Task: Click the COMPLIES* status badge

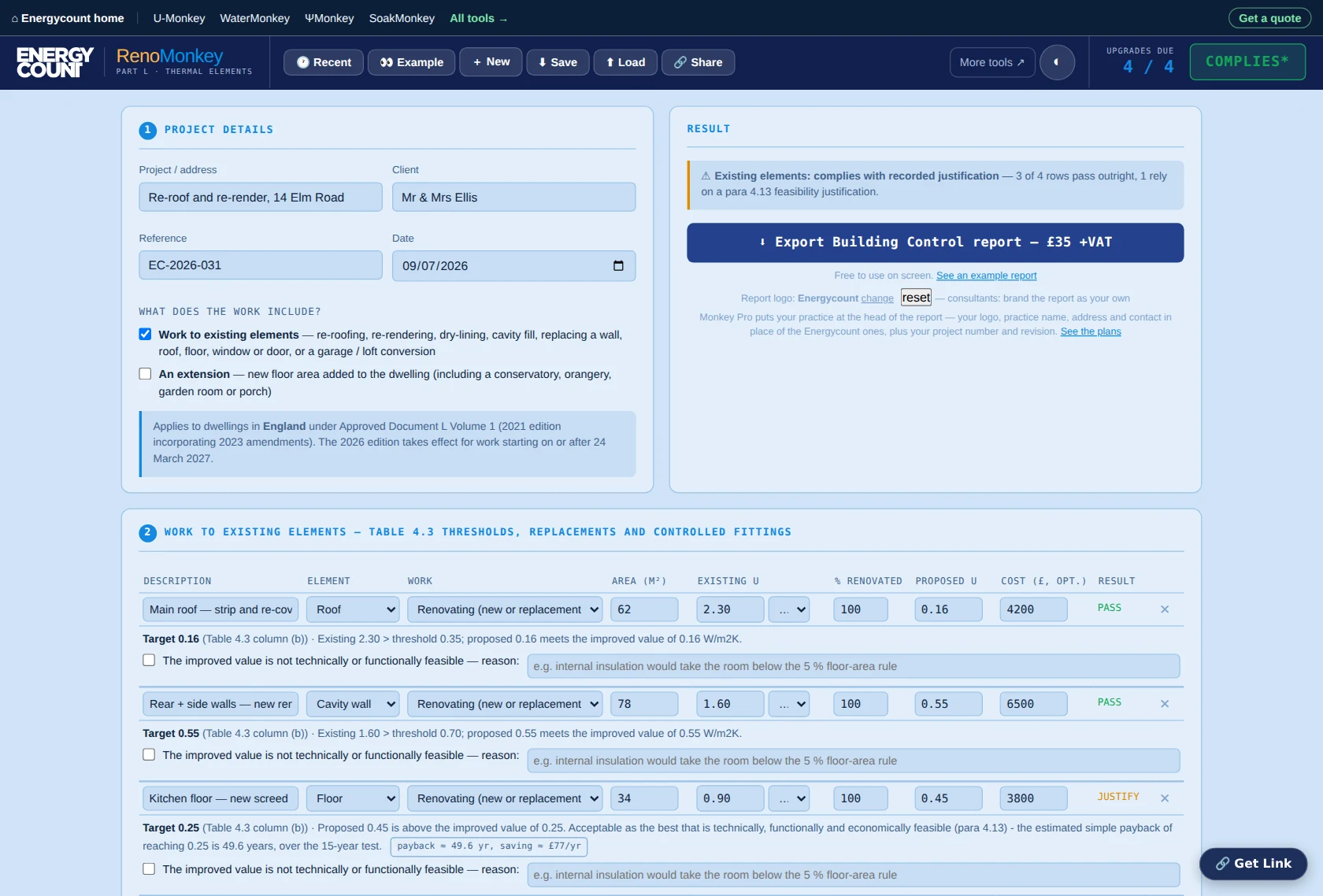Action: point(1247,61)
